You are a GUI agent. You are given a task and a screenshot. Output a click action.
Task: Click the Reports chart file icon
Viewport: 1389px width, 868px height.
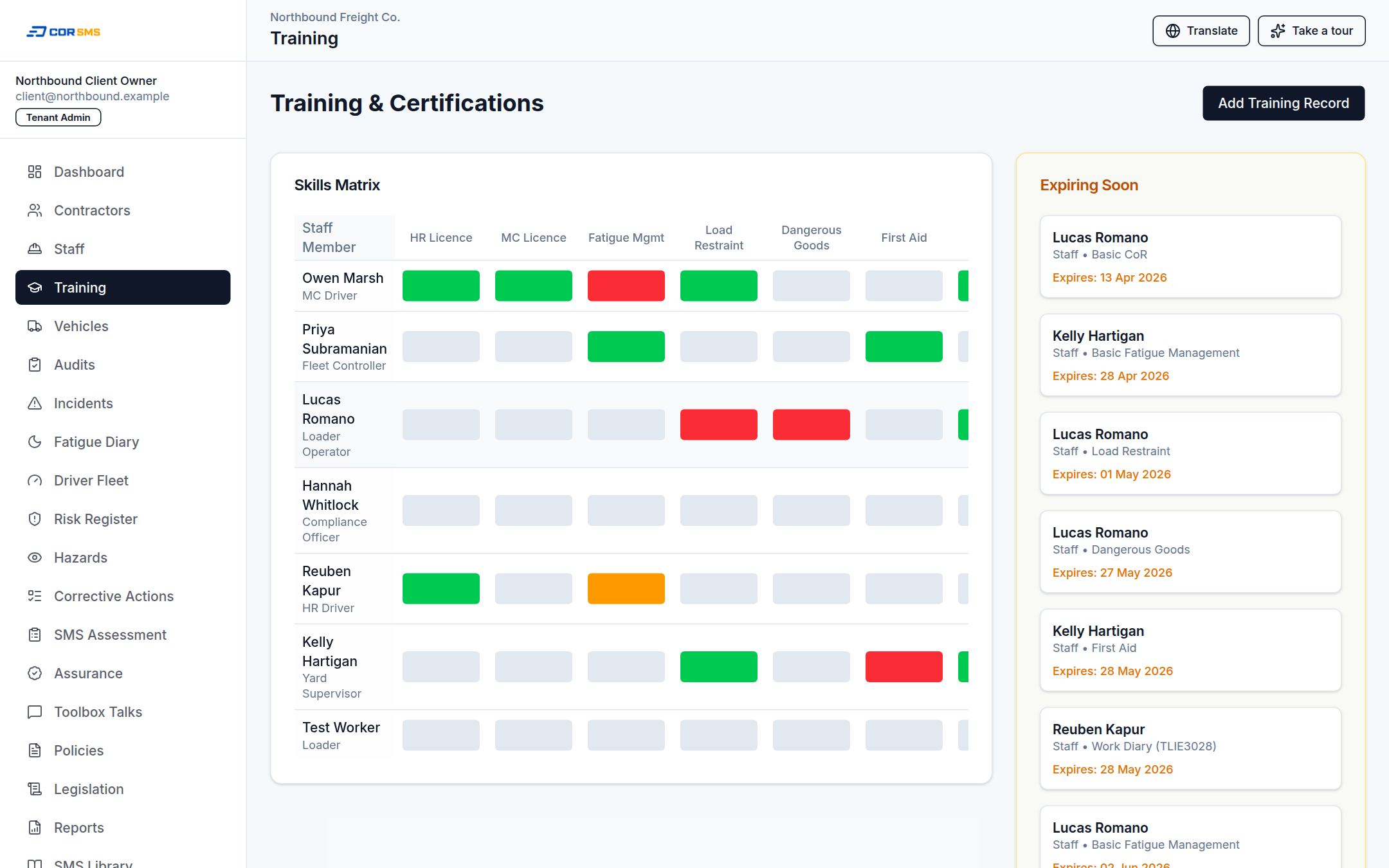pyautogui.click(x=35, y=827)
